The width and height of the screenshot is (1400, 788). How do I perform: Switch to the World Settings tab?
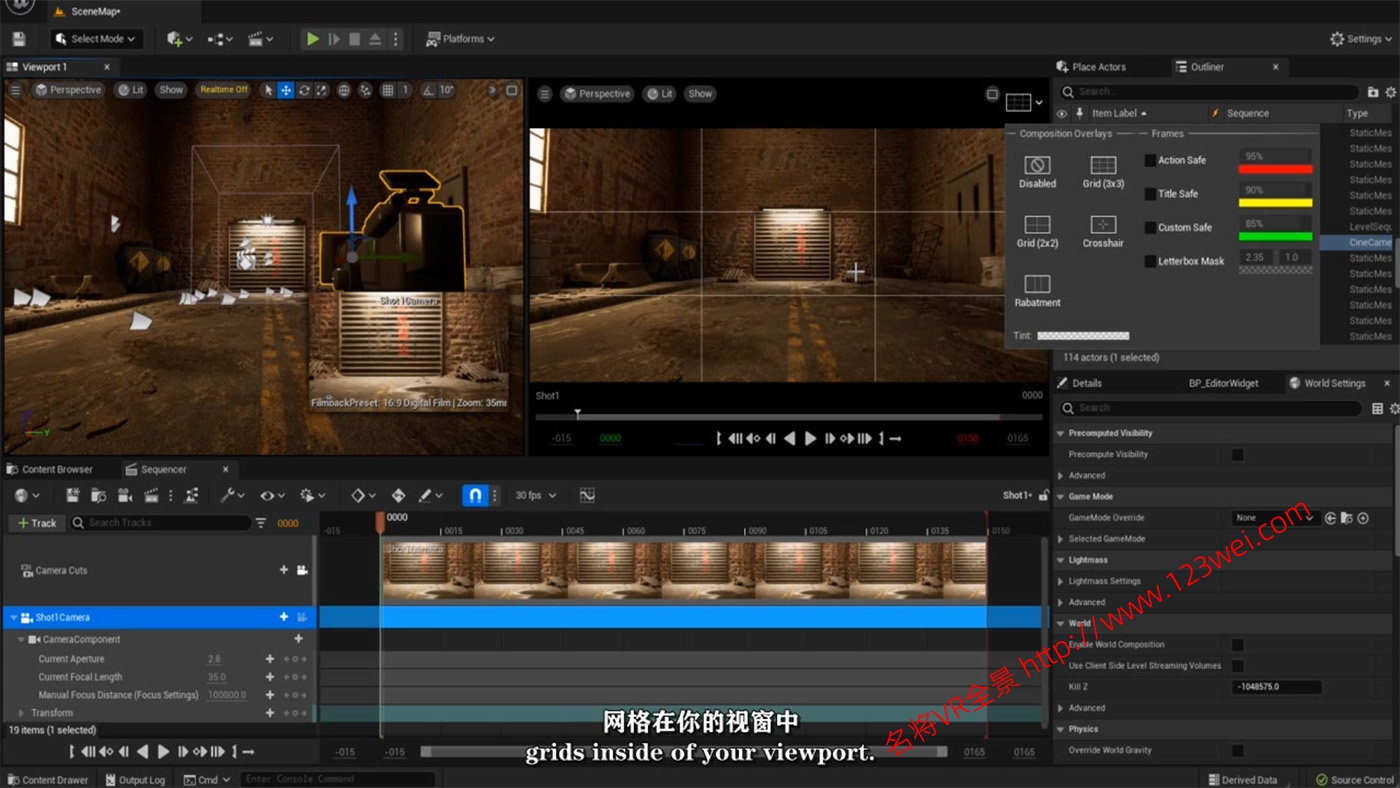(1333, 383)
